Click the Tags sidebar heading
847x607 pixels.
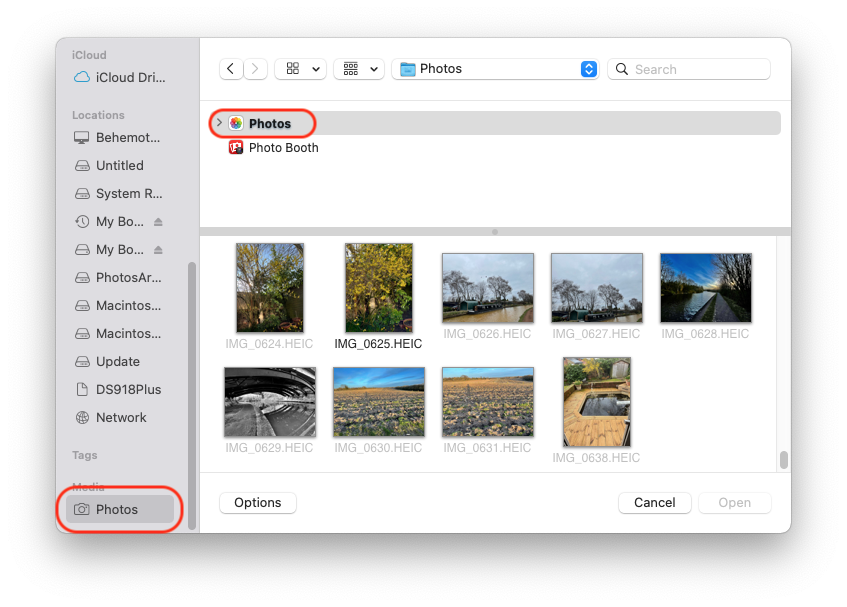click(85, 455)
